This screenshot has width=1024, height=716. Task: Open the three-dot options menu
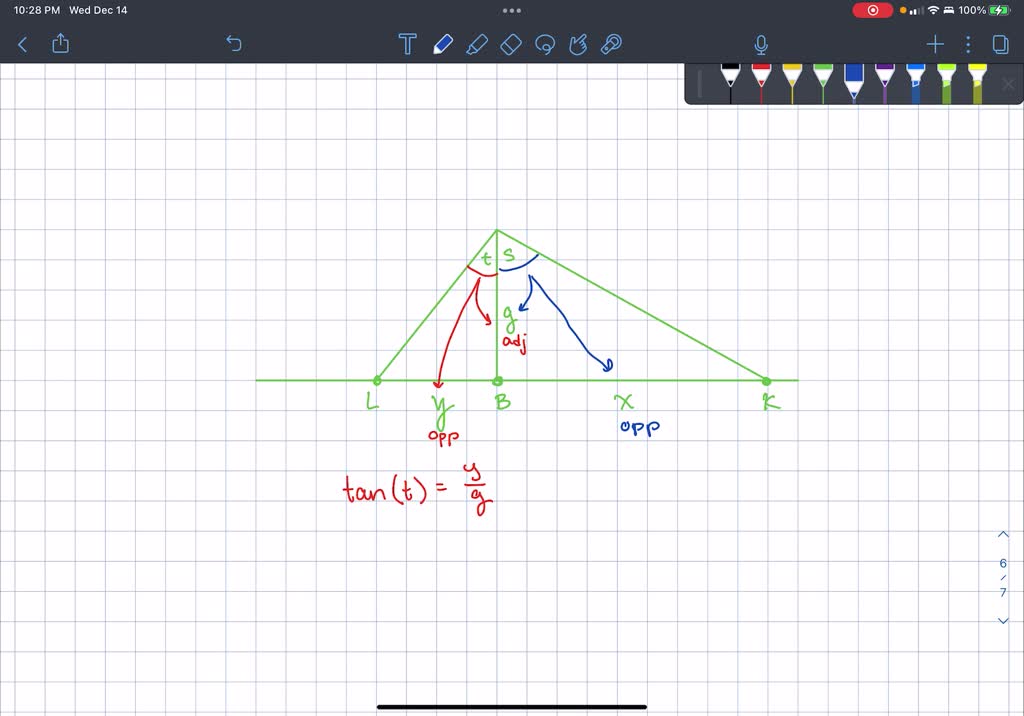click(966, 44)
